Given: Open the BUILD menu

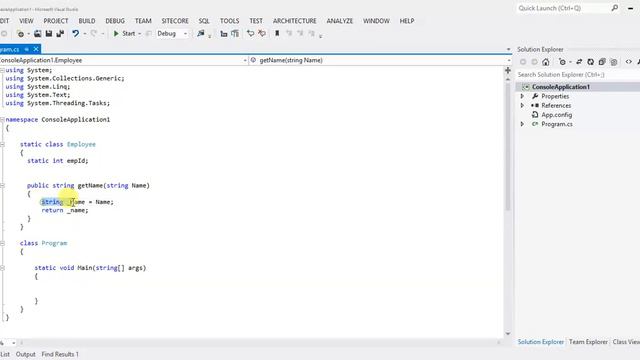Looking at the screenshot, I should [87, 21].
